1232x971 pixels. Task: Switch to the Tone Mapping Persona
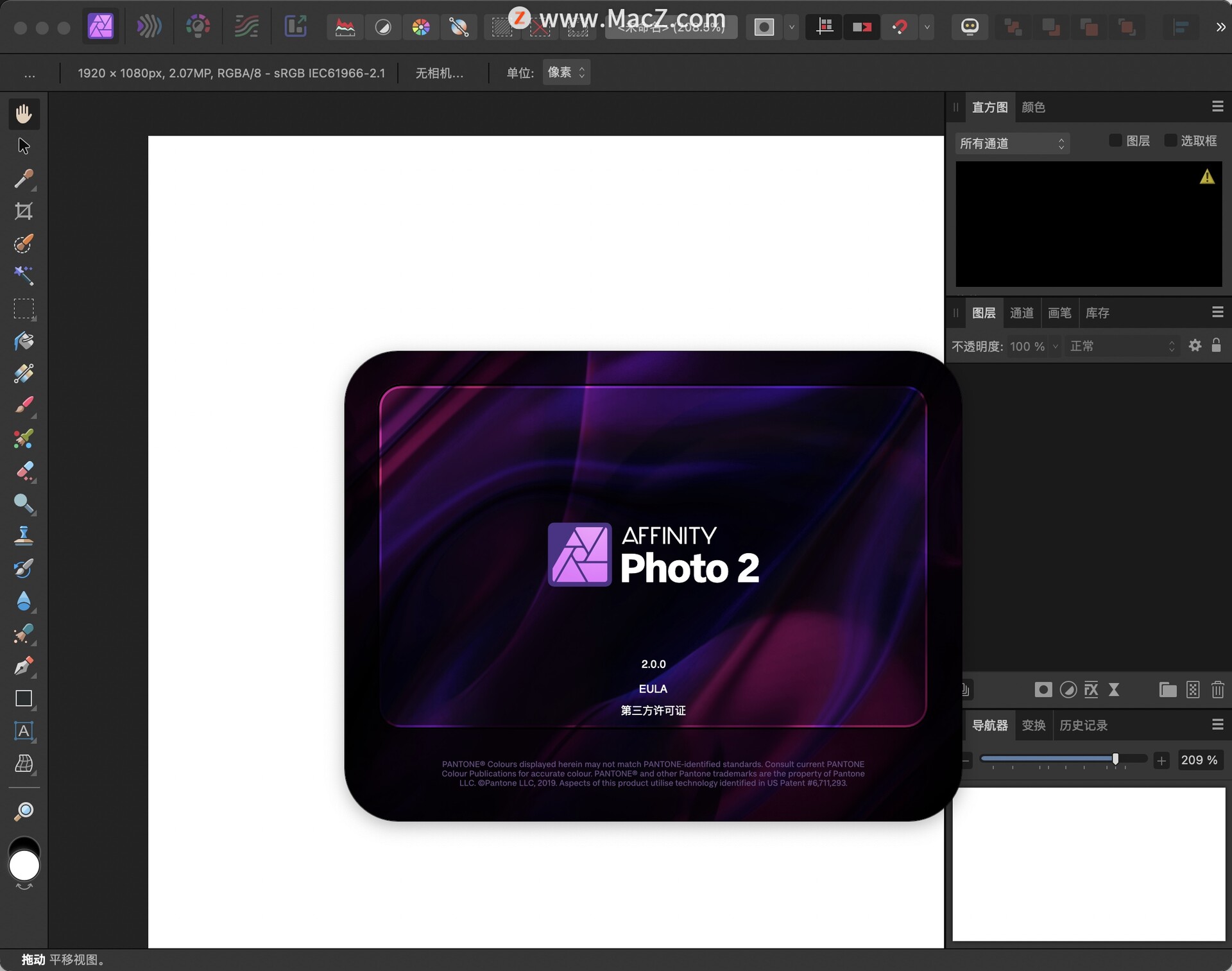pyautogui.click(x=246, y=26)
